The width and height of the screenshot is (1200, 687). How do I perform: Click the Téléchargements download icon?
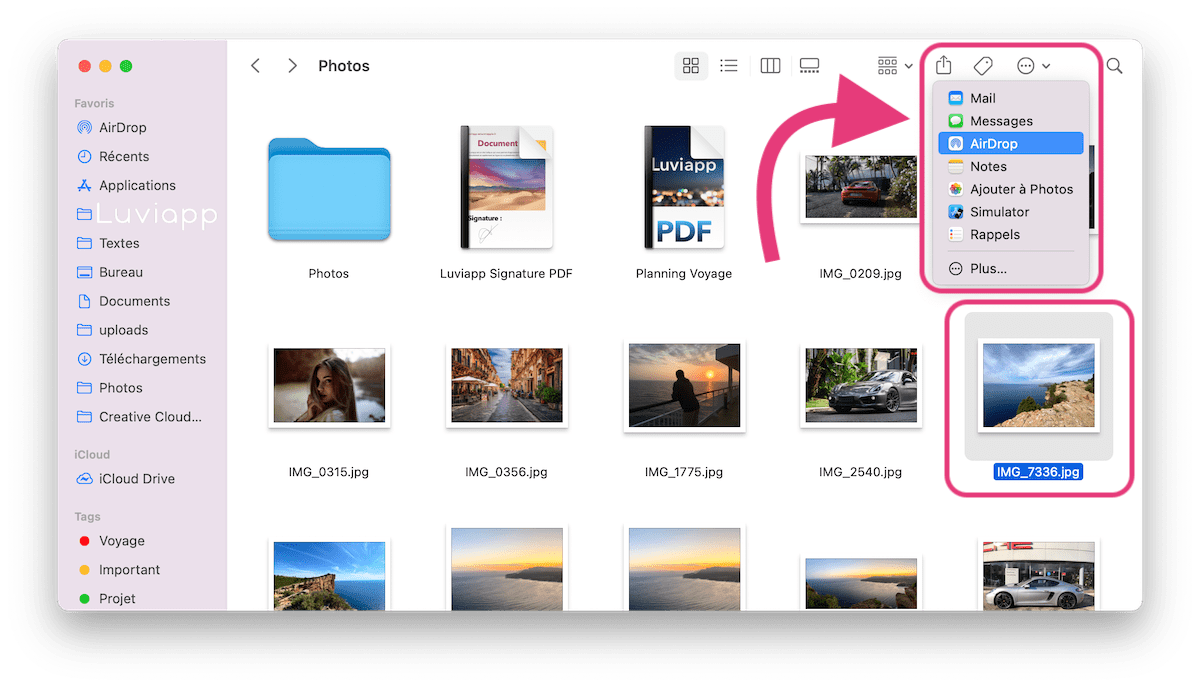[84, 360]
